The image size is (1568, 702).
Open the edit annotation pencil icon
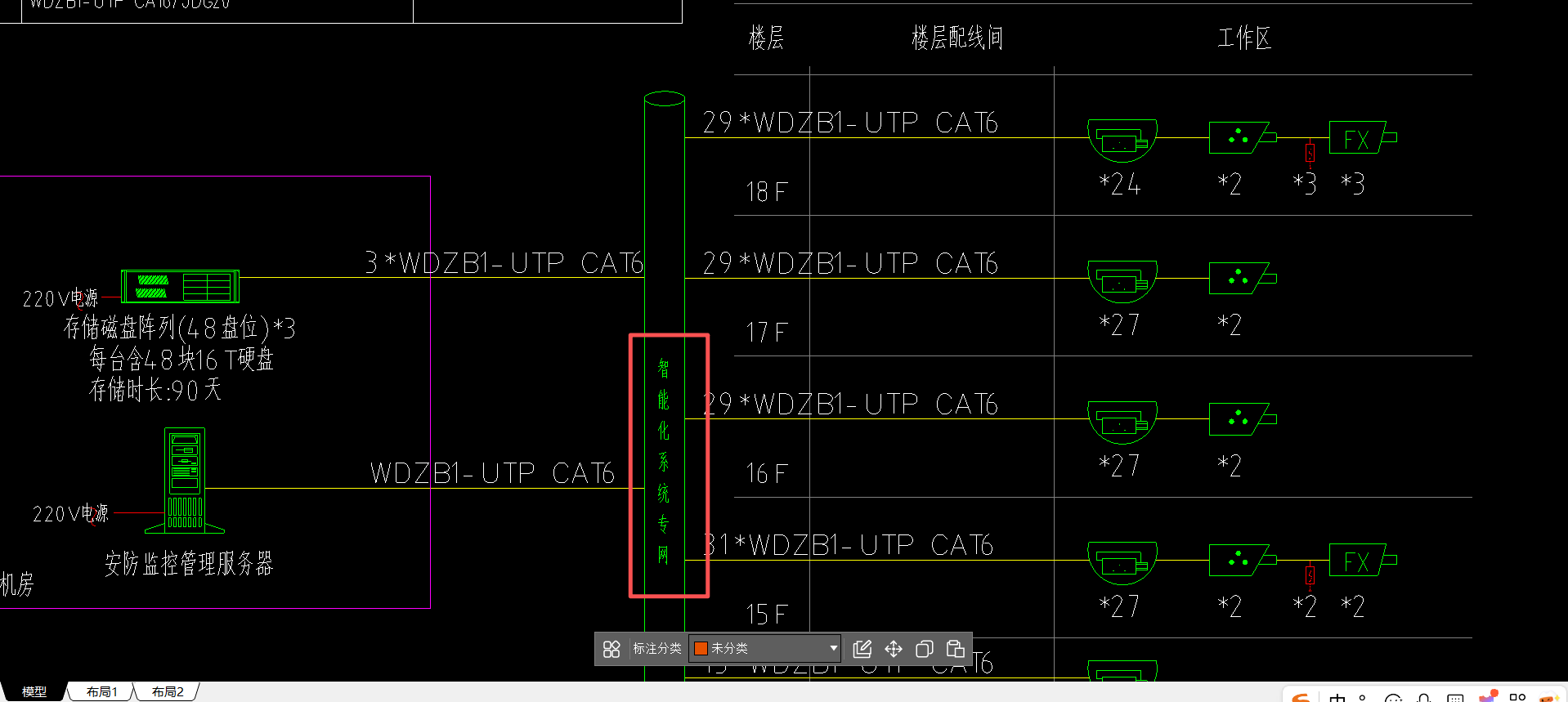click(862, 649)
